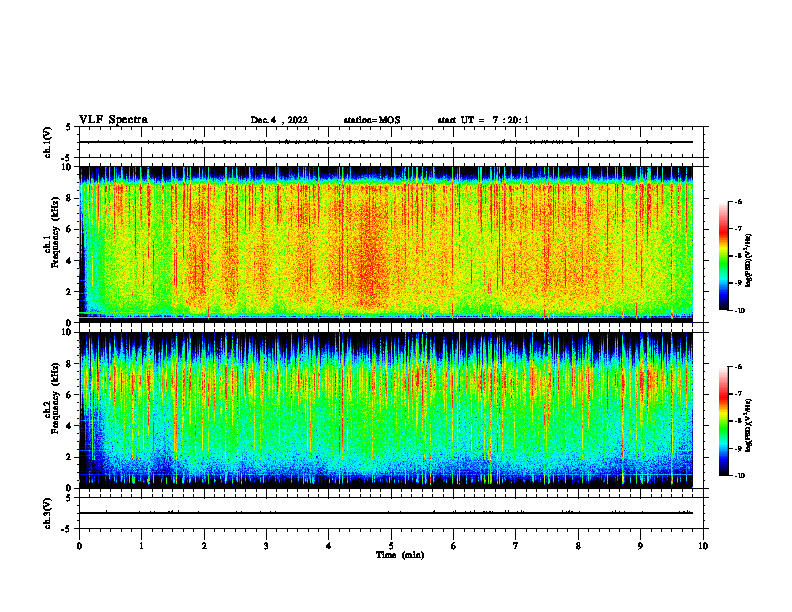This screenshot has height=612, width=792.
Task: Click the "VLF Spectra" plot title
Action: (113, 120)
